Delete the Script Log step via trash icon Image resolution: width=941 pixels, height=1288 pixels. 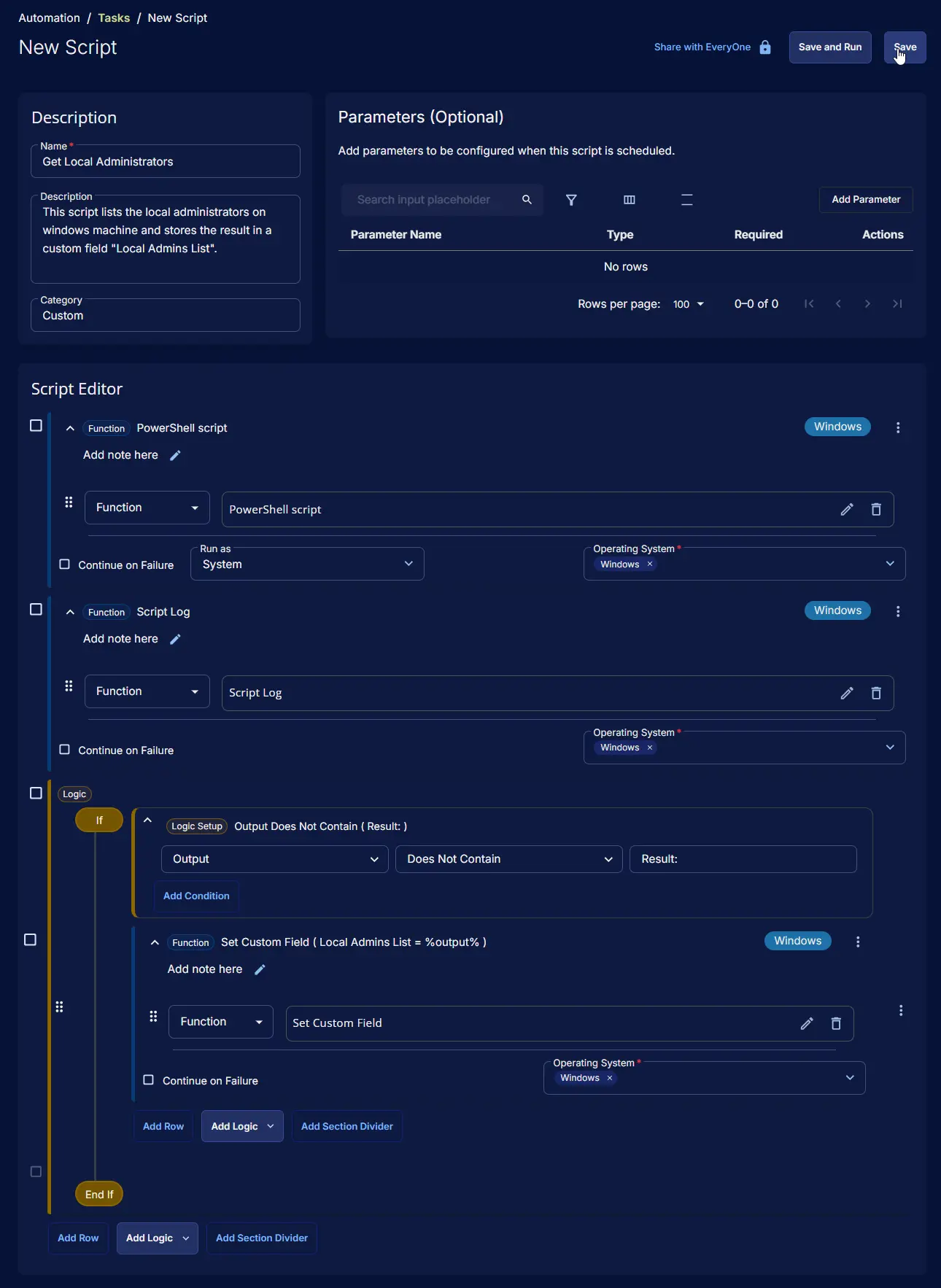(x=876, y=694)
